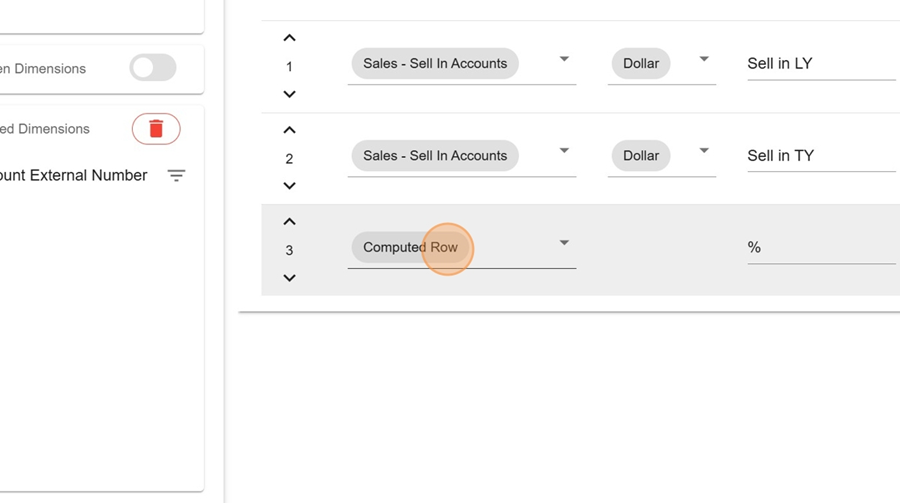This screenshot has height=503, width=900.
Task: Expand row 2 Sales - Sell In Accounts dropdown
Action: tap(564, 150)
